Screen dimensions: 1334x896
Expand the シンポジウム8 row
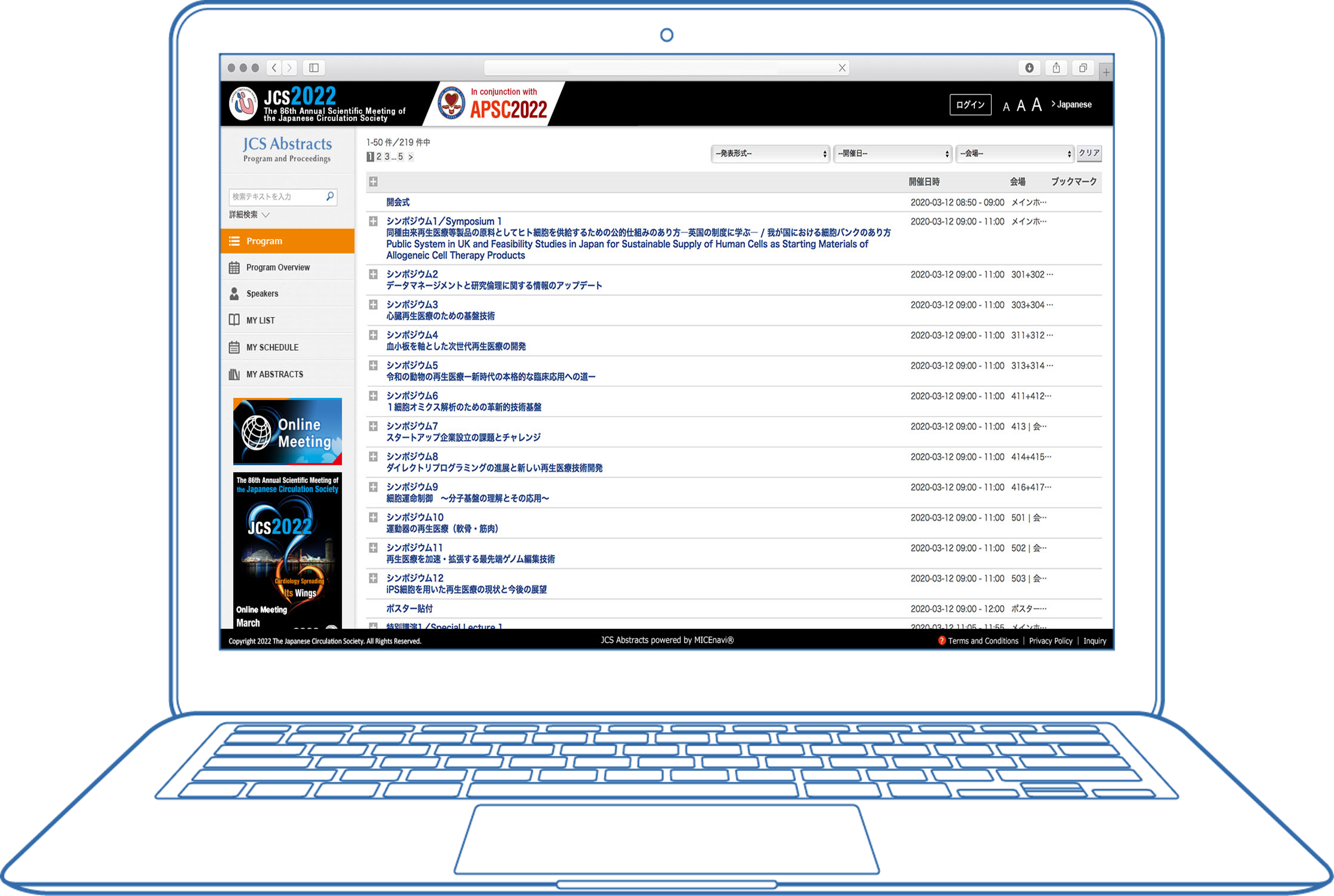(373, 457)
